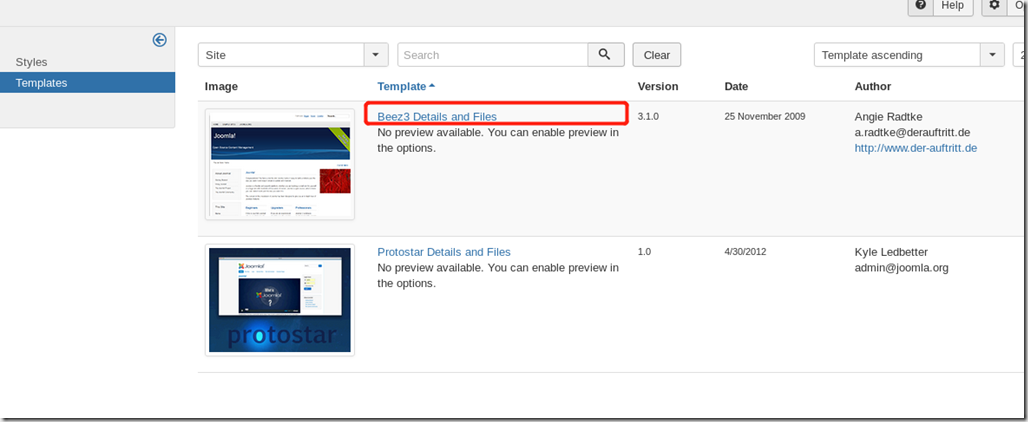1028x422 pixels.
Task: Click the sort order dropdown arrow
Action: coord(993,55)
